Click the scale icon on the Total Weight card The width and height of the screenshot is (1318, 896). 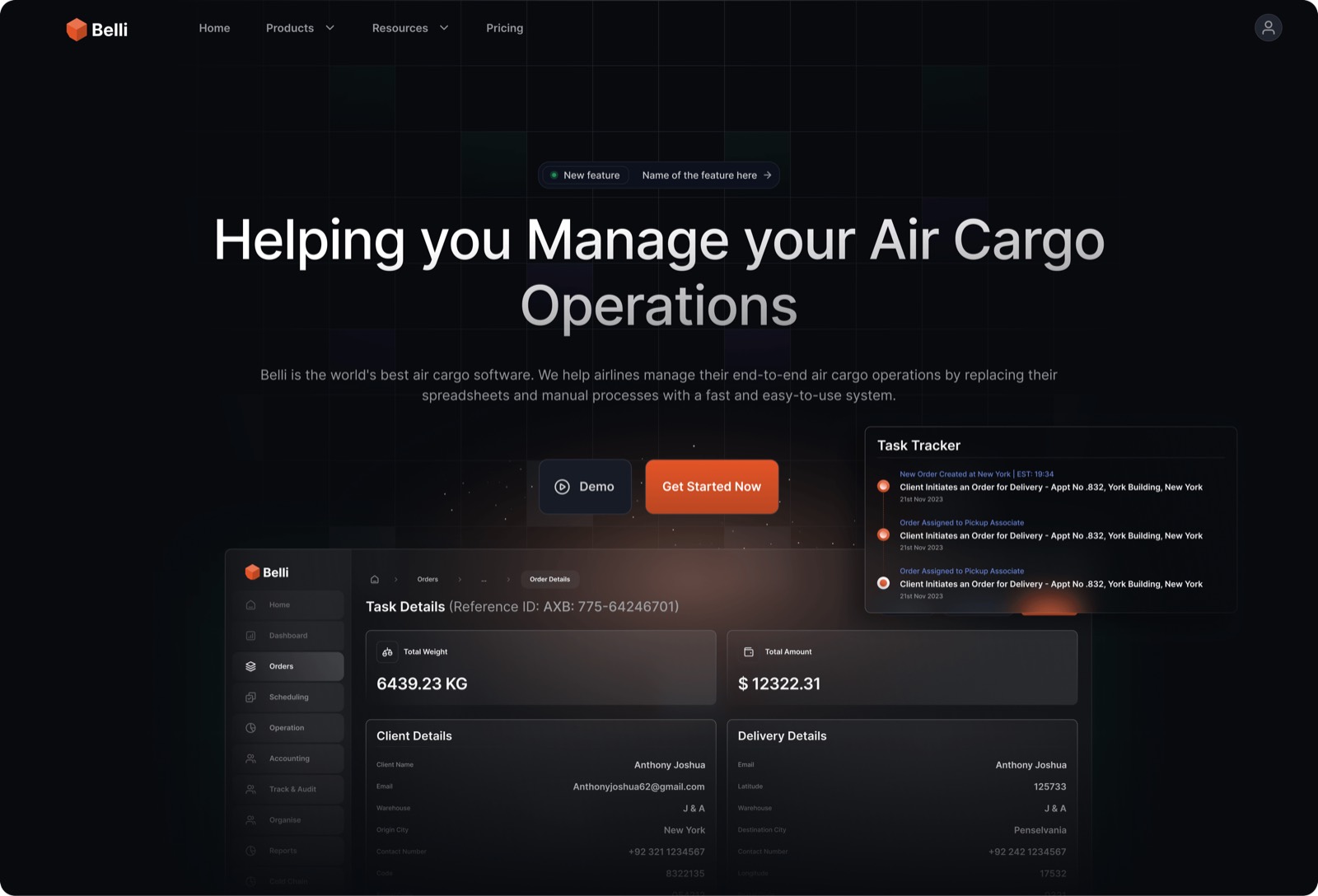387,651
